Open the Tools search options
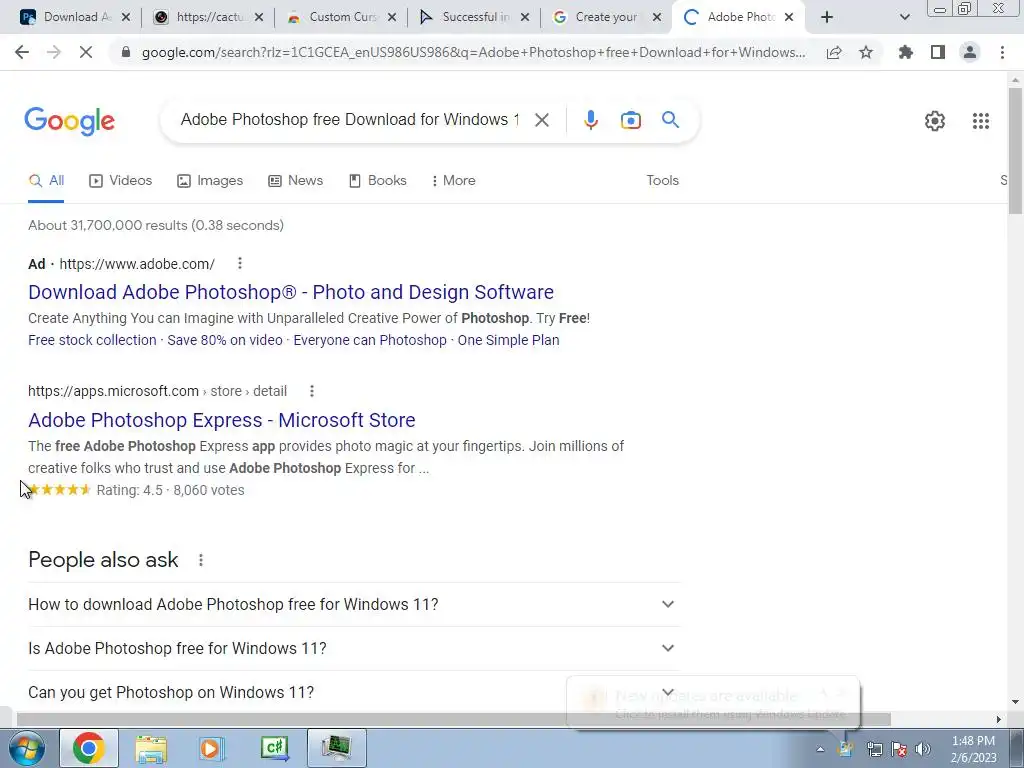 tap(662, 180)
